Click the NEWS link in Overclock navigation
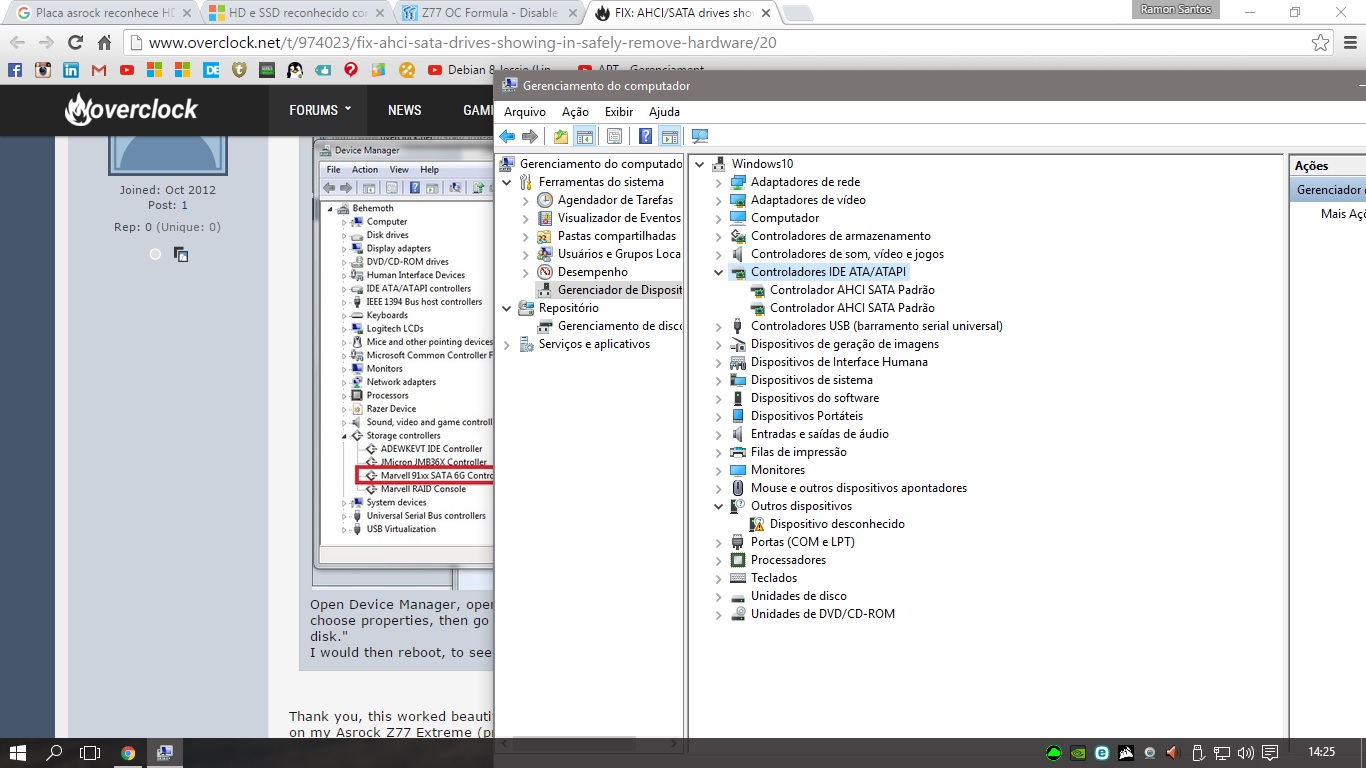The height and width of the screenshot is (768, 1366). (405, 110)
